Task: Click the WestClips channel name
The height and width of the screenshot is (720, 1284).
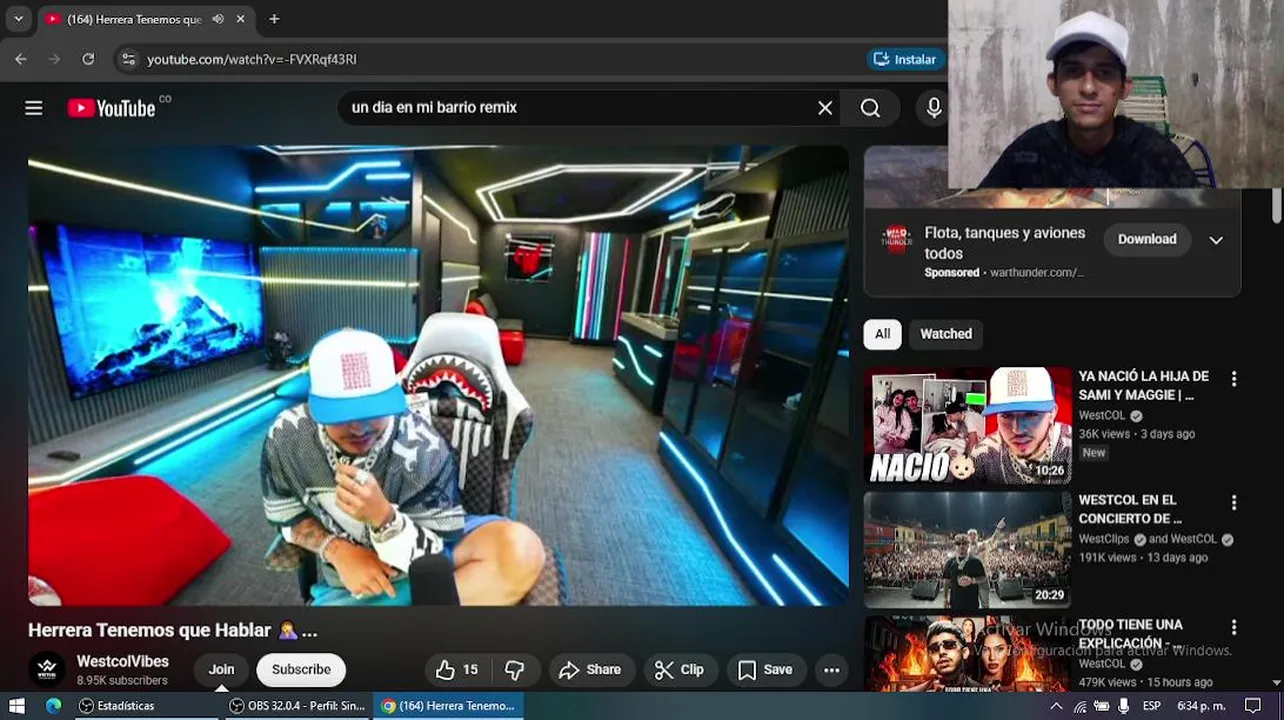Action: pos(1104,539)
